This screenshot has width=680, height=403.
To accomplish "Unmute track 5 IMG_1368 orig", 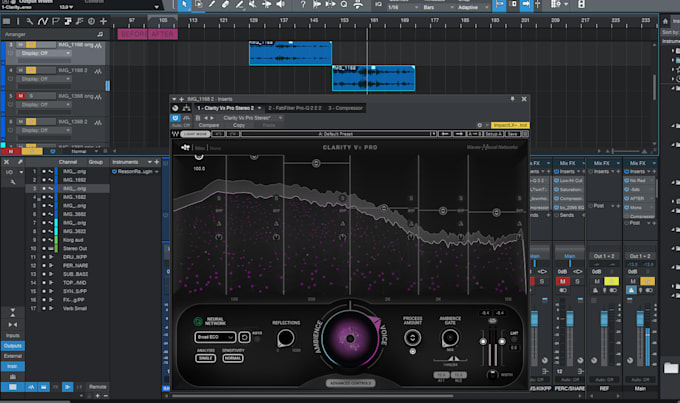I will click(x=20, y=96).
